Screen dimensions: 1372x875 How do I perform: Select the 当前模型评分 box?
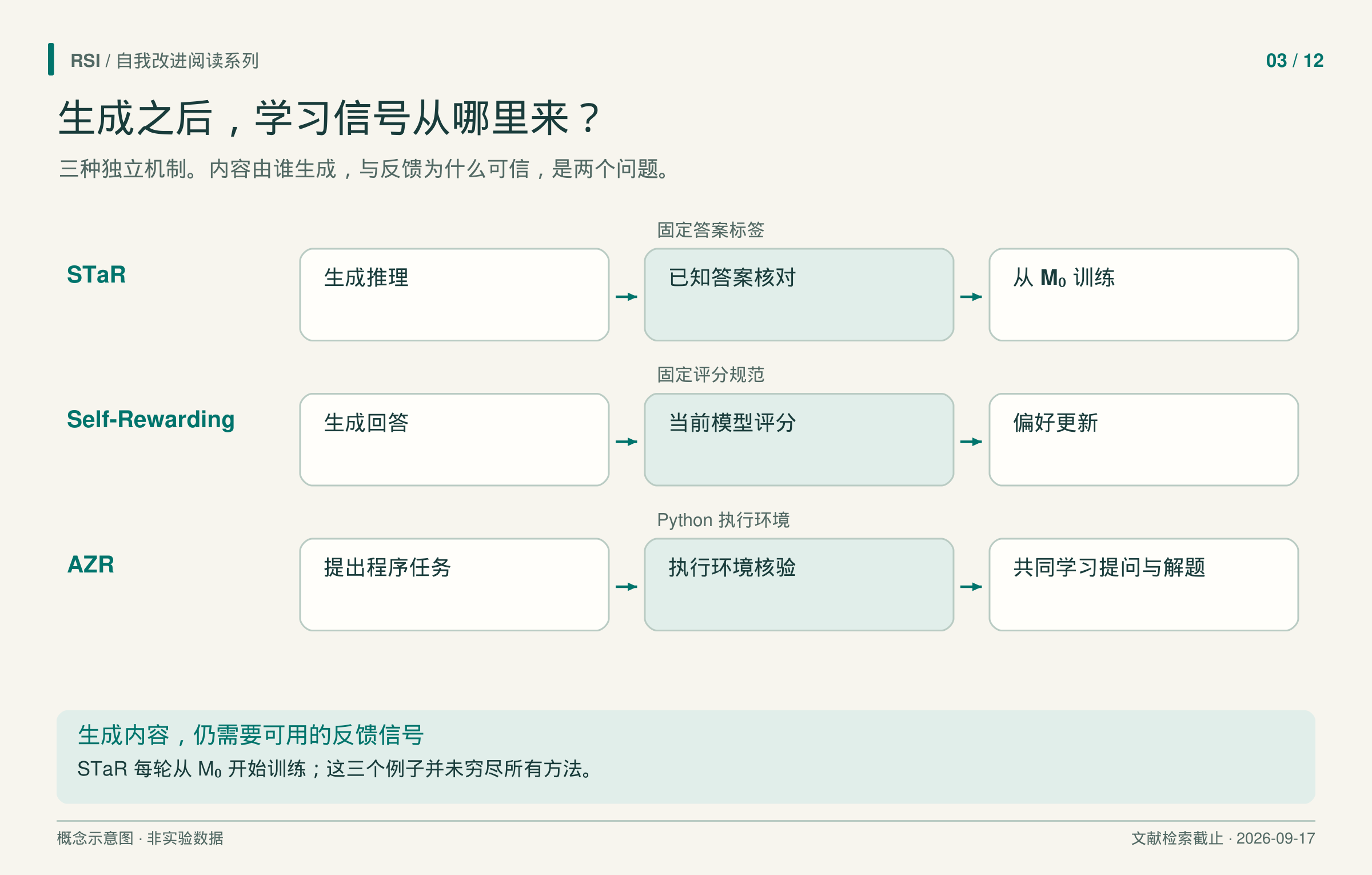tap(799, 439)
